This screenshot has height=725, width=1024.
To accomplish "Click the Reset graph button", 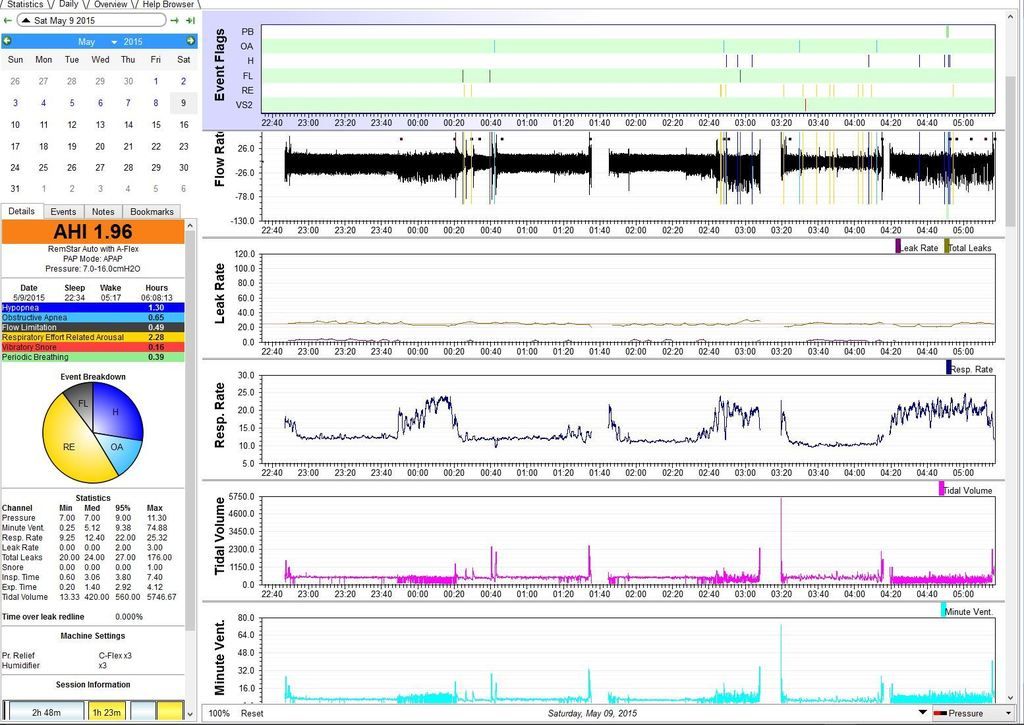I will click(252, 713).
